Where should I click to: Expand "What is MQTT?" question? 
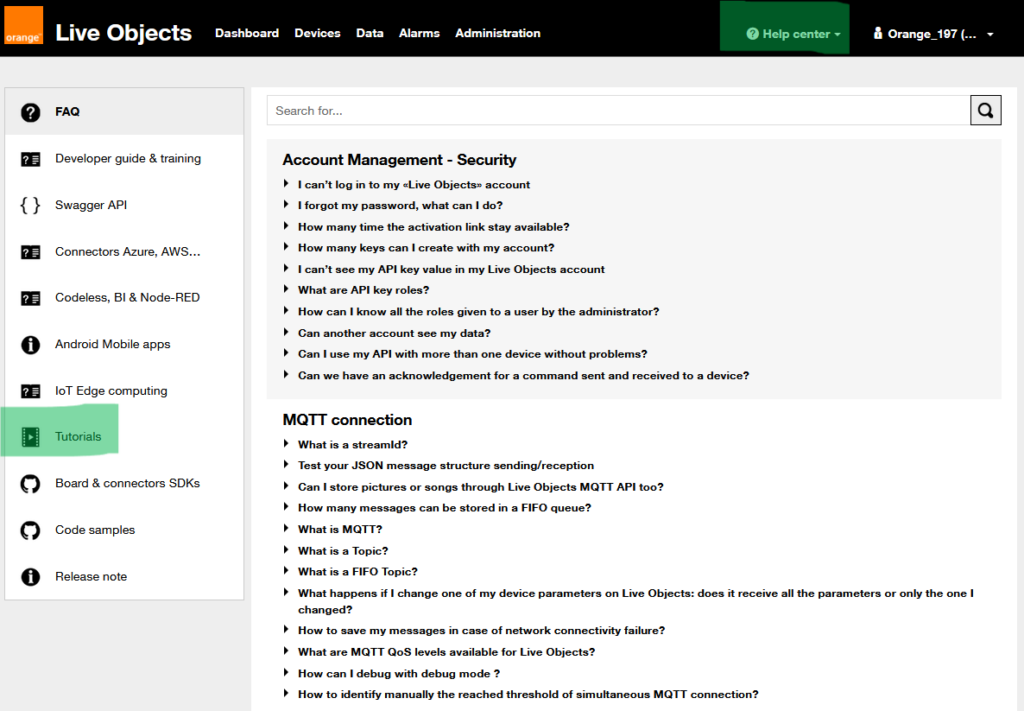(x=340, y=530)
